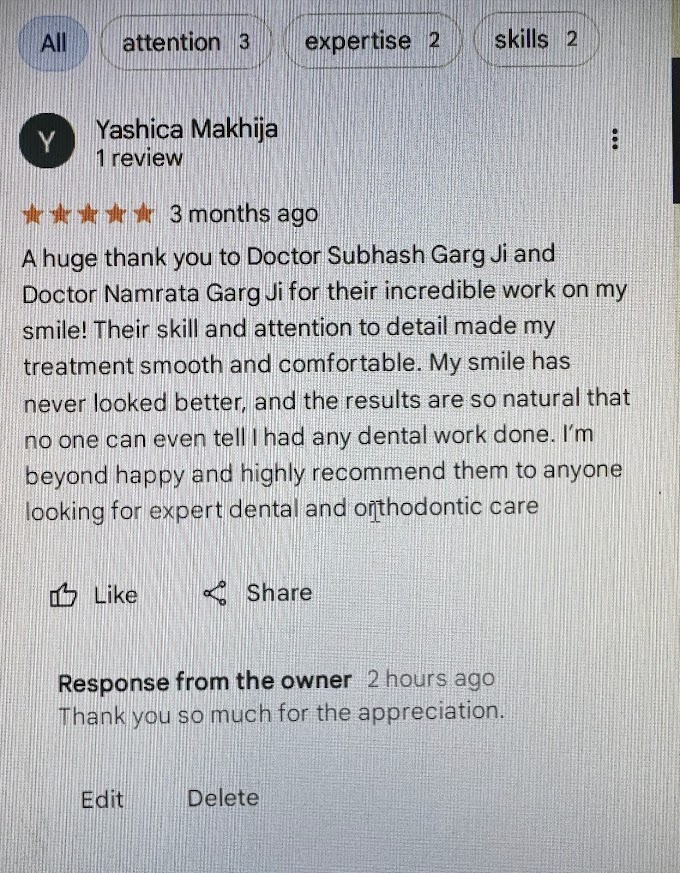Click the 3 months ago timestamp

tap(243, 214)
